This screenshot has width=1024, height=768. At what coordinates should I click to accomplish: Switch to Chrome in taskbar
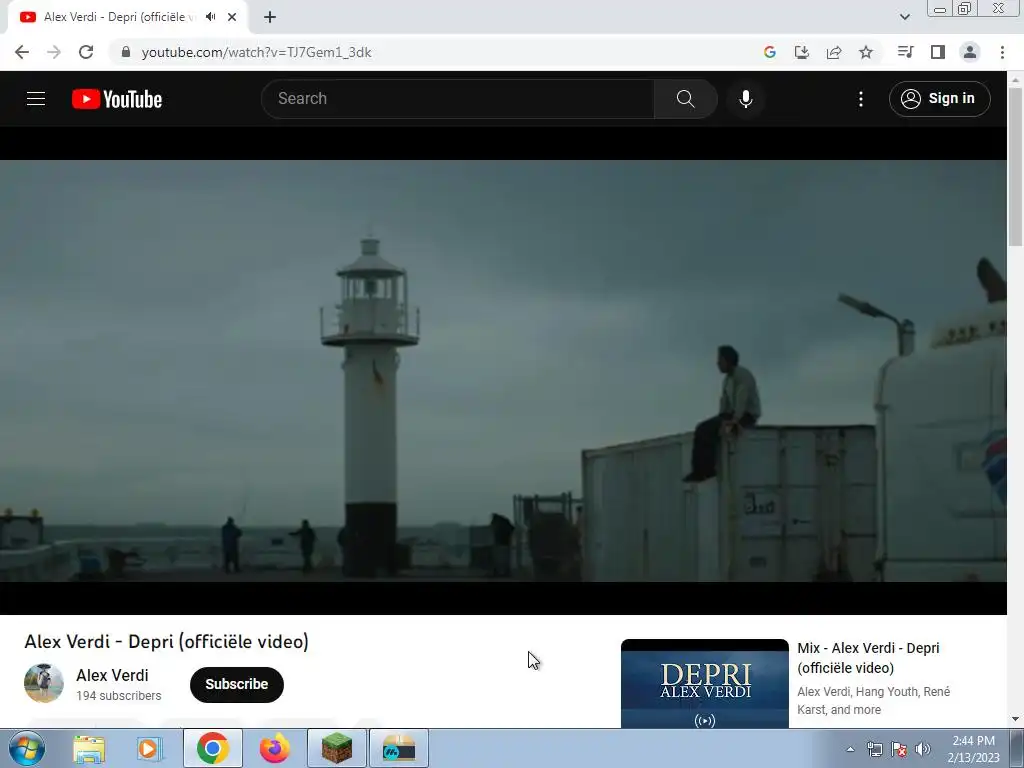pos(212,748)
